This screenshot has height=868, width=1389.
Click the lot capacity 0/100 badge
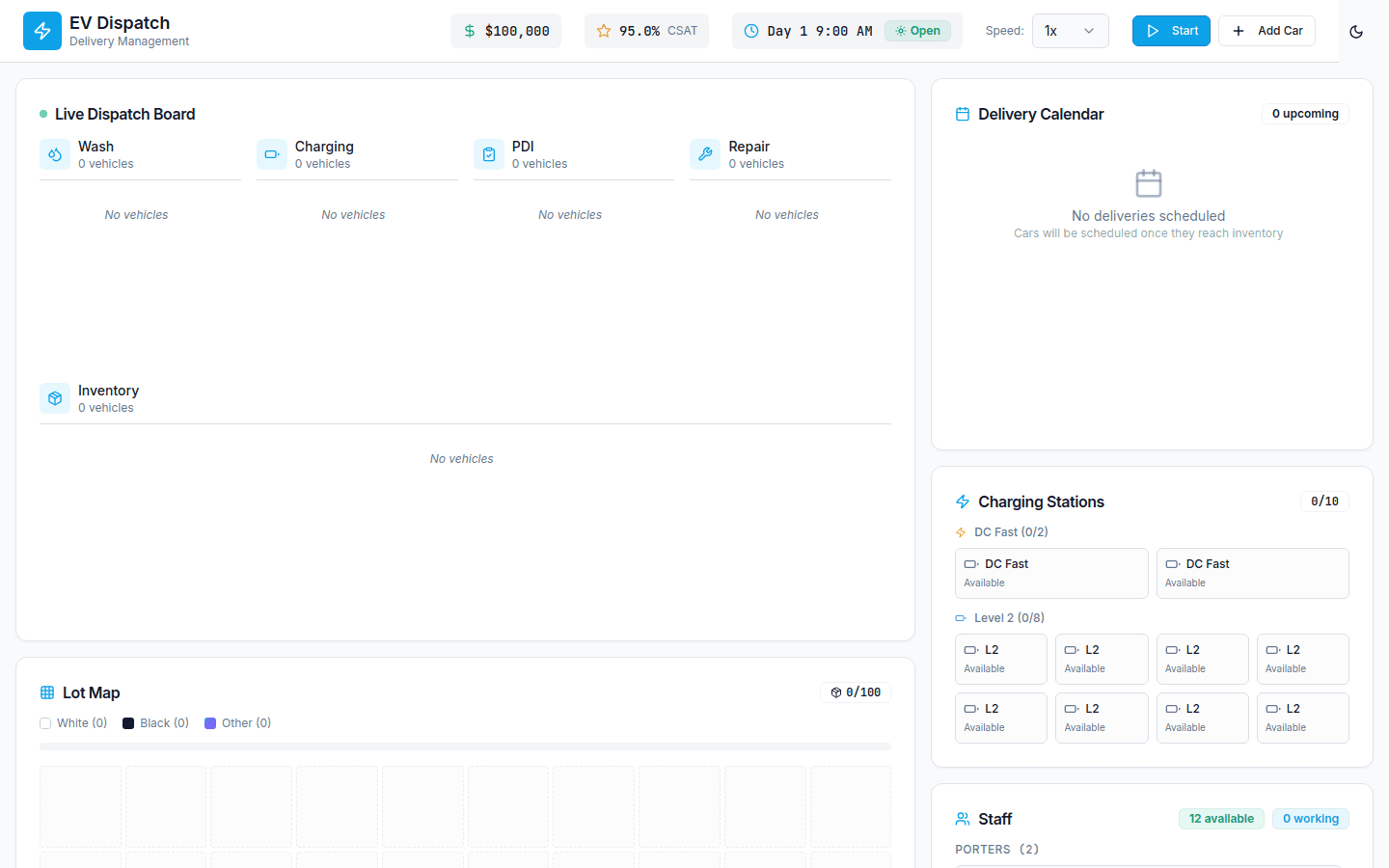pyautogui.click(x=856, y=692)
